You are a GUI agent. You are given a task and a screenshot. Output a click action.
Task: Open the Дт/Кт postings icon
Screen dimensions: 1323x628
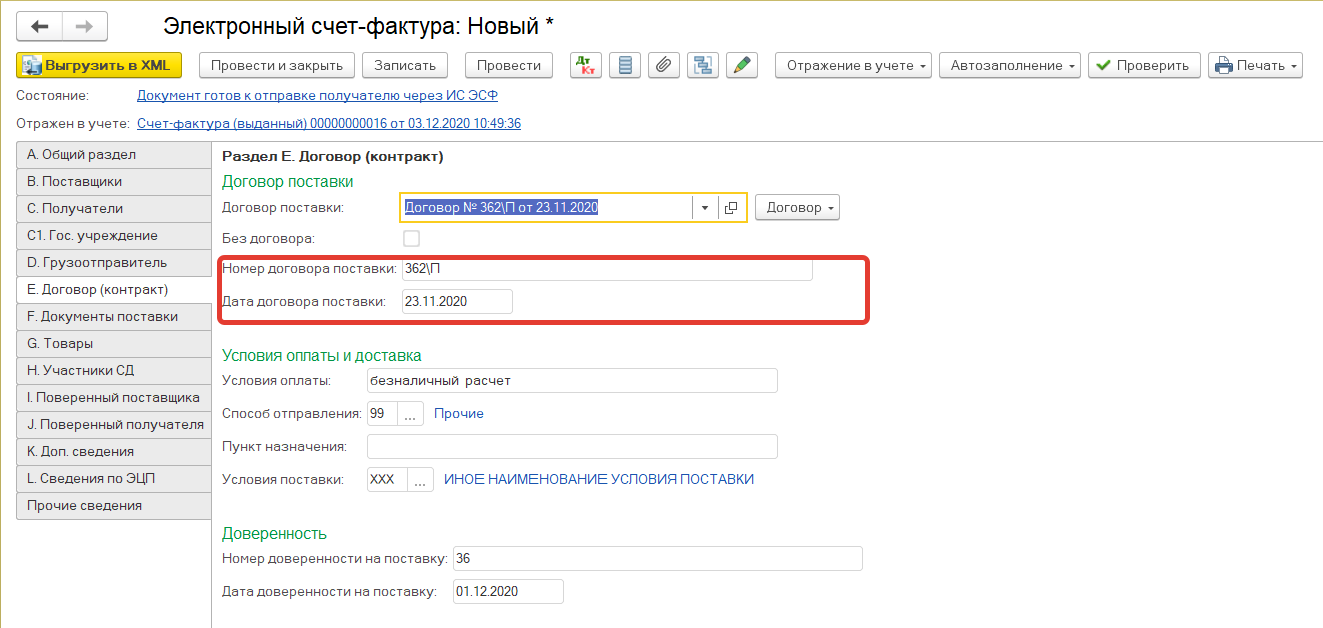584,65
